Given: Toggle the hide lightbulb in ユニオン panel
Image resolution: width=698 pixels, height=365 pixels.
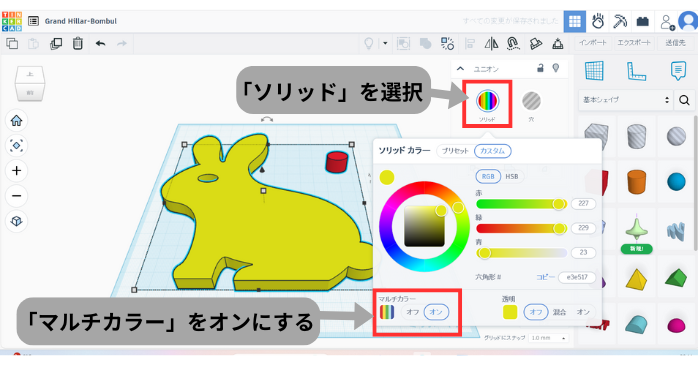Looking at the screenshot, I should [556, 68].
